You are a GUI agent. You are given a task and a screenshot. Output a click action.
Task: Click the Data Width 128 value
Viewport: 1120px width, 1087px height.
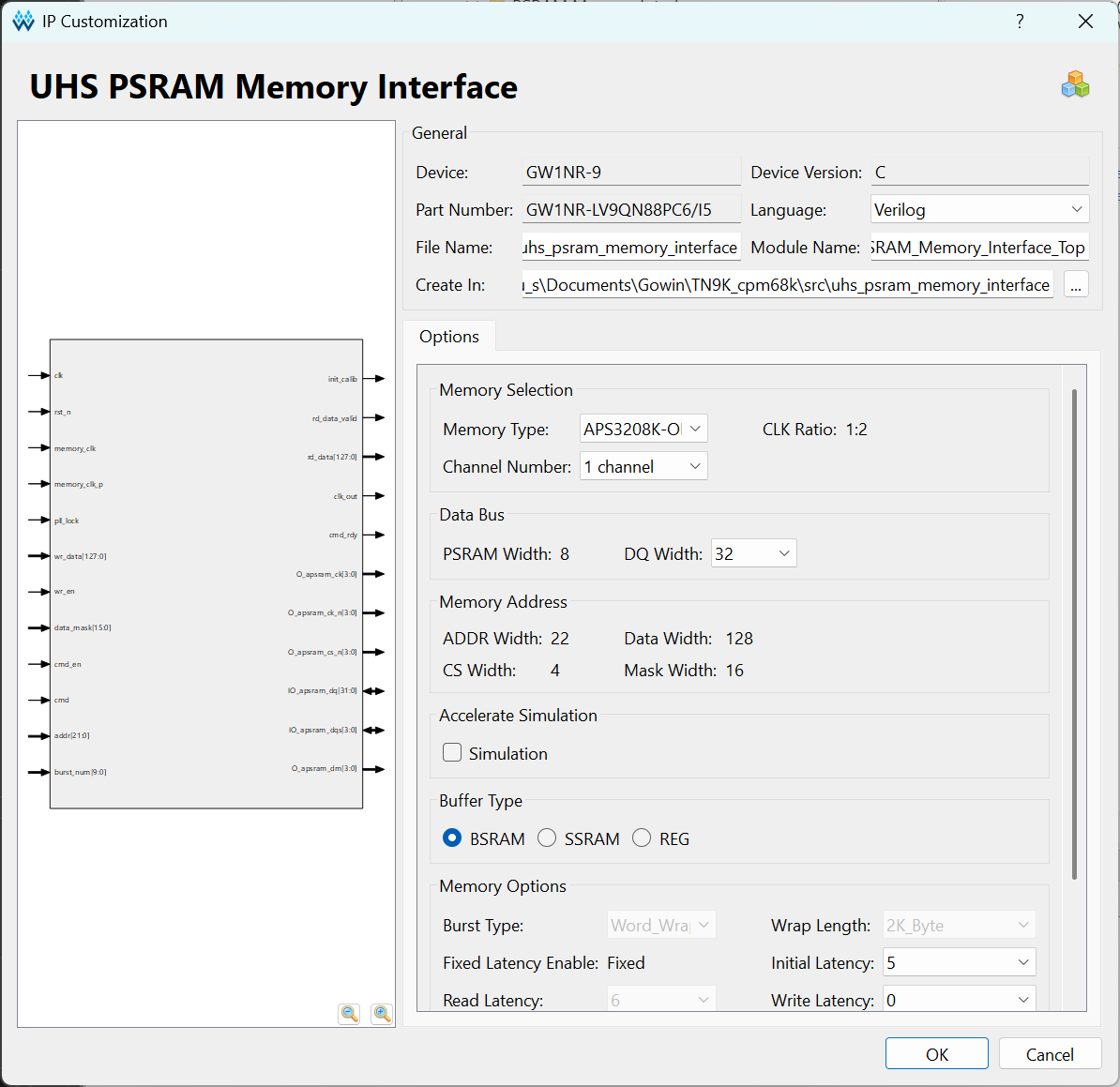(x=739, y=638)
